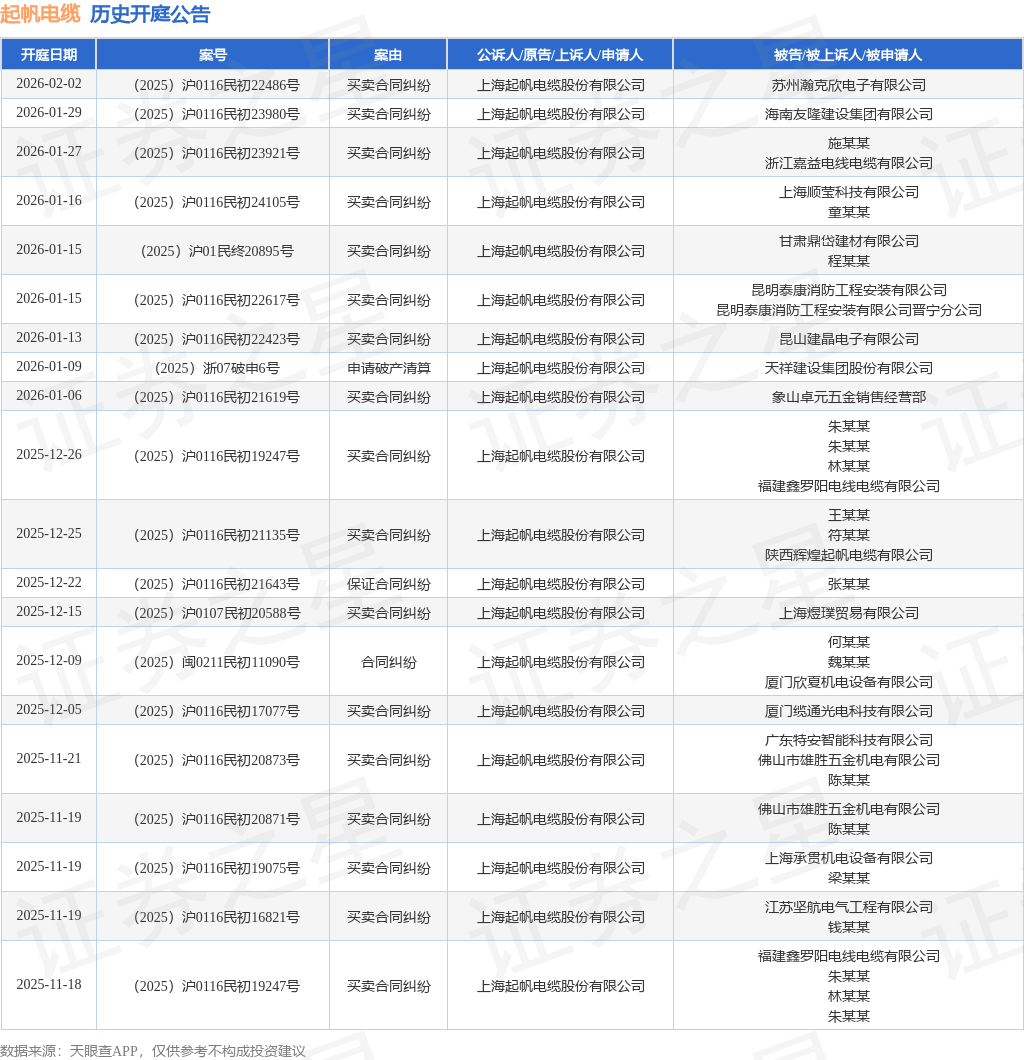The width and height of the screenshot is (1024, 1060).
Task: Select date cell 2025-12-05
Action: pyautogui.click(x=49, y=709)
